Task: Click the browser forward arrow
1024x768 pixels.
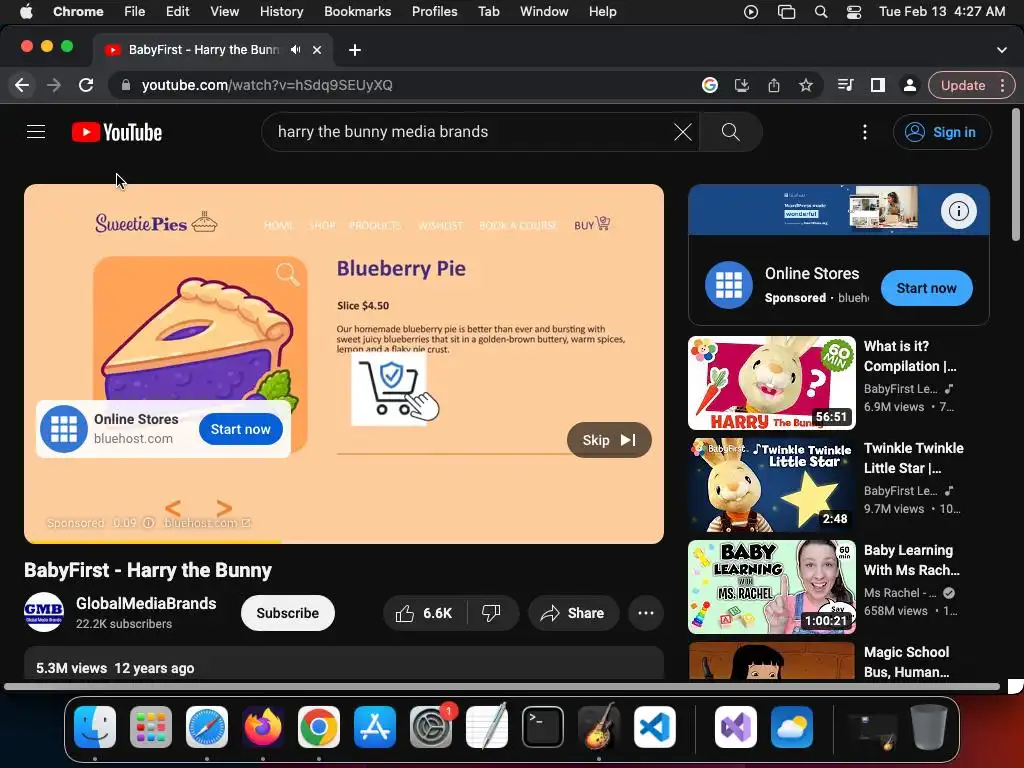Action: click(54, 85)
